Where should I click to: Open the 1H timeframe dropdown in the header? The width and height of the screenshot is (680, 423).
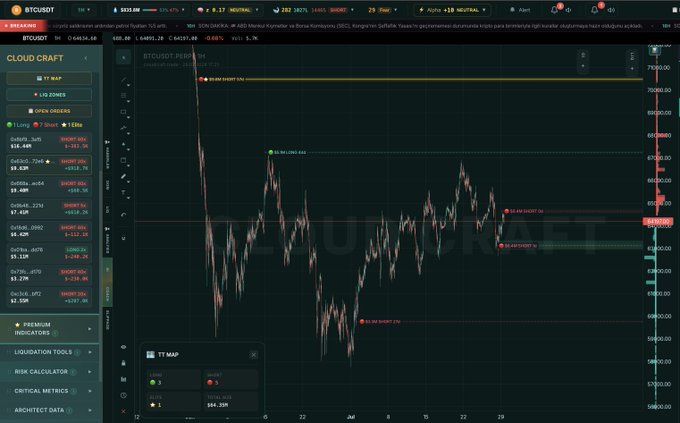click(x=84, y=10)
